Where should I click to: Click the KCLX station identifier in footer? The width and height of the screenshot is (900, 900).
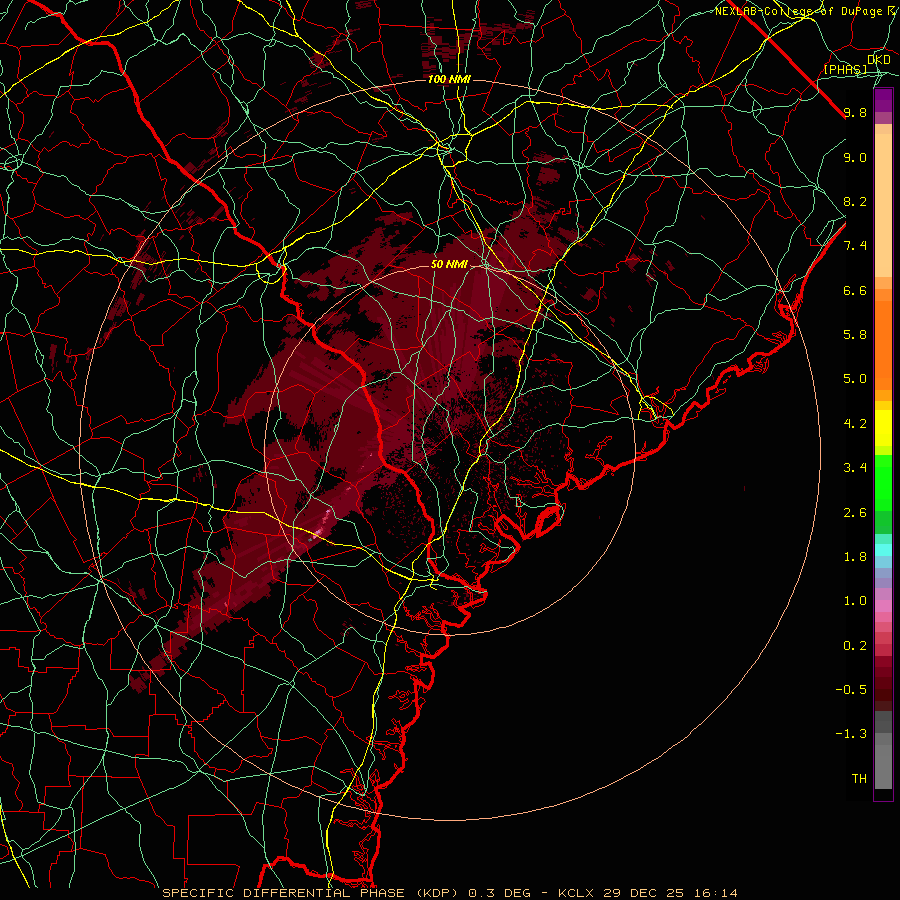point(575,893)
